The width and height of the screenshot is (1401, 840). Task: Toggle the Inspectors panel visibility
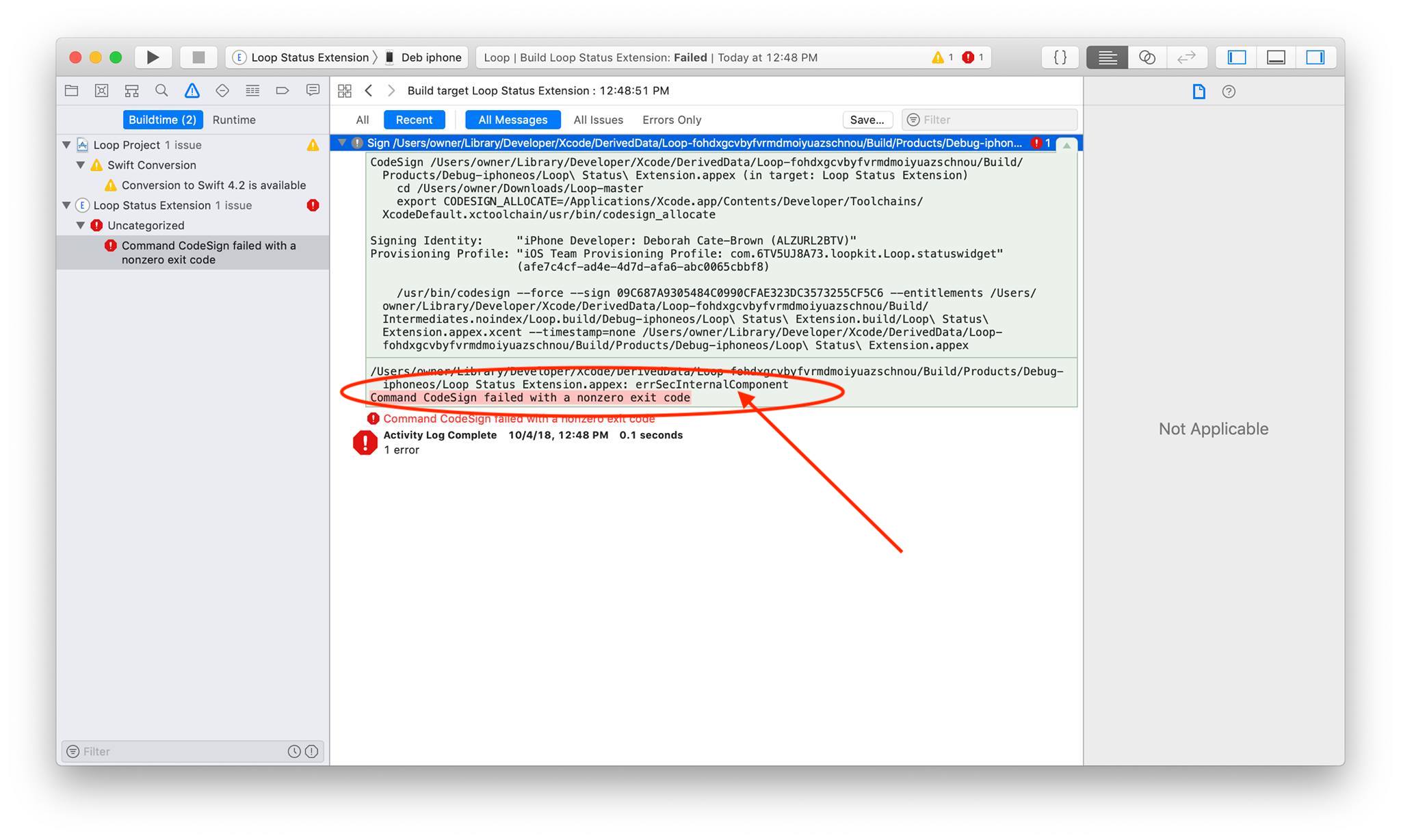[x=1315, y=57]
